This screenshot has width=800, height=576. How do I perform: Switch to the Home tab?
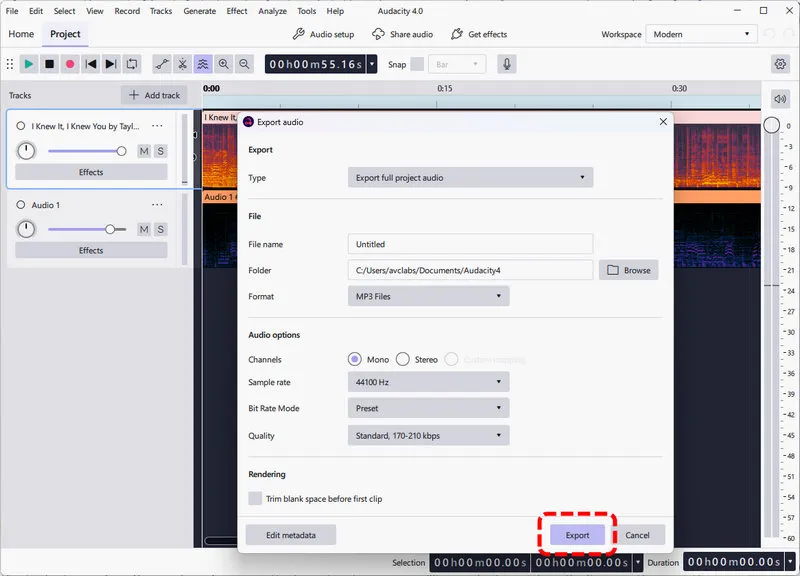click(21, 34)
